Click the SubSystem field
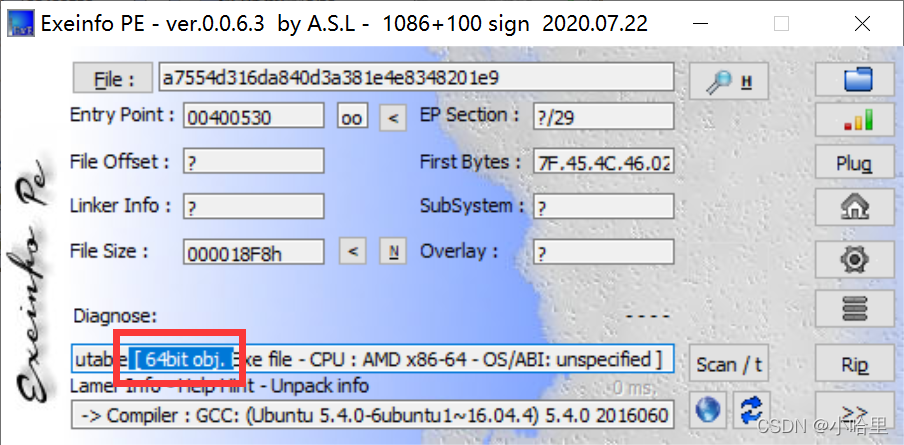Viewport: 904px width, 445px height. click(x=603, y=206)
